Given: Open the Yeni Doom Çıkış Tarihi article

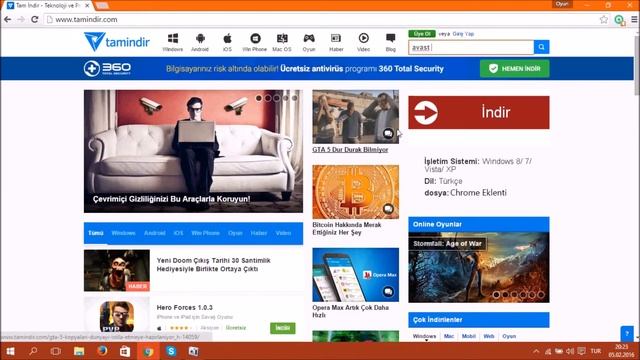Looking at the screenshot, I should (x=213, y=264).
